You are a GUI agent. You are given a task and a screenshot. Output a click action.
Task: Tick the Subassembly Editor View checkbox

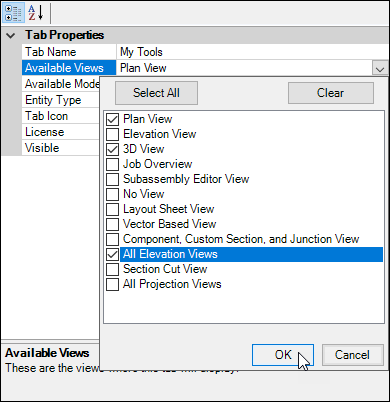112,179
